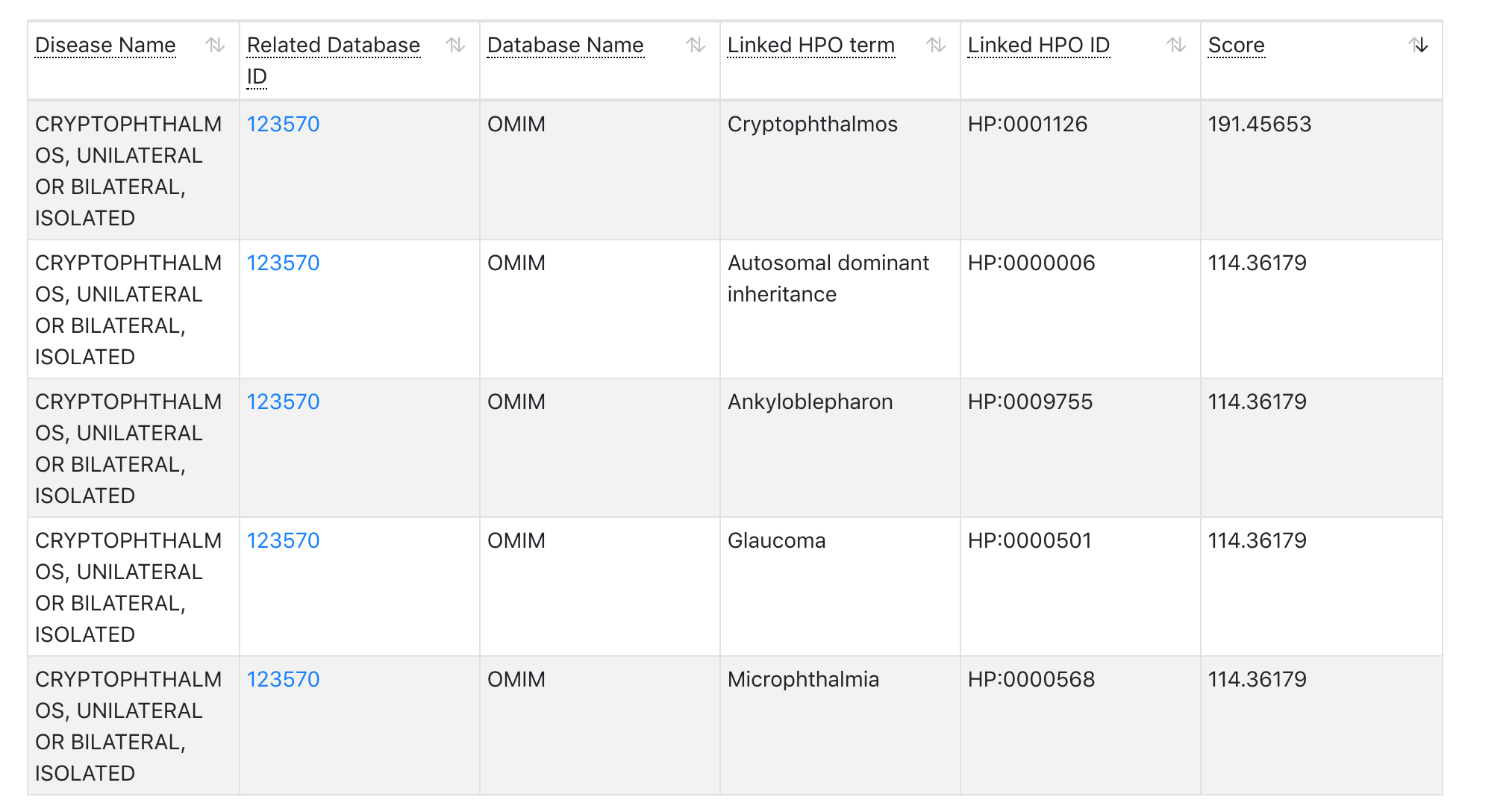Open the 123570 link in the Microphthalmia row
Viewport: 1512px width, 803px height.
[x=284, y=679]
